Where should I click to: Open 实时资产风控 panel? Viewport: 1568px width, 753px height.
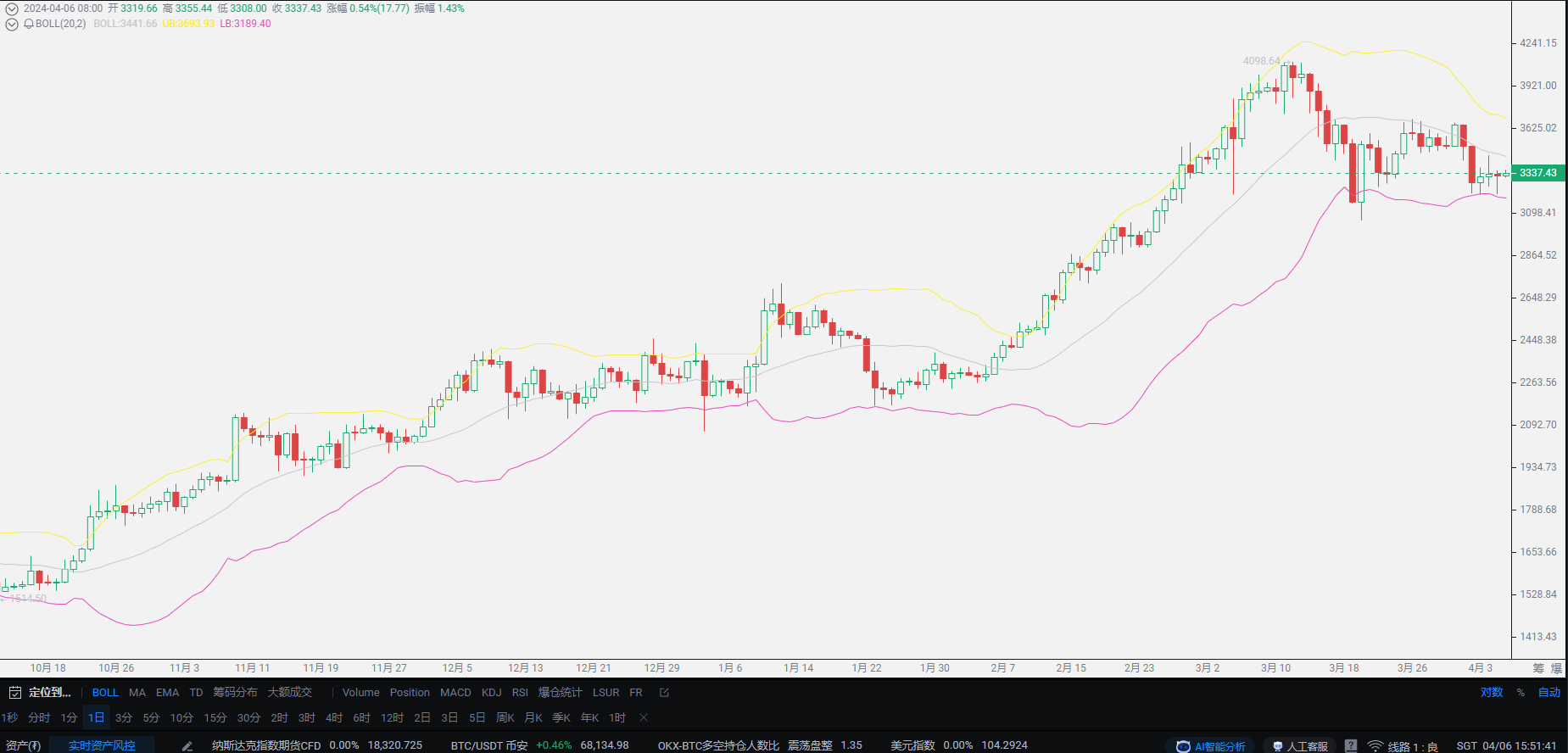point(102,745)
